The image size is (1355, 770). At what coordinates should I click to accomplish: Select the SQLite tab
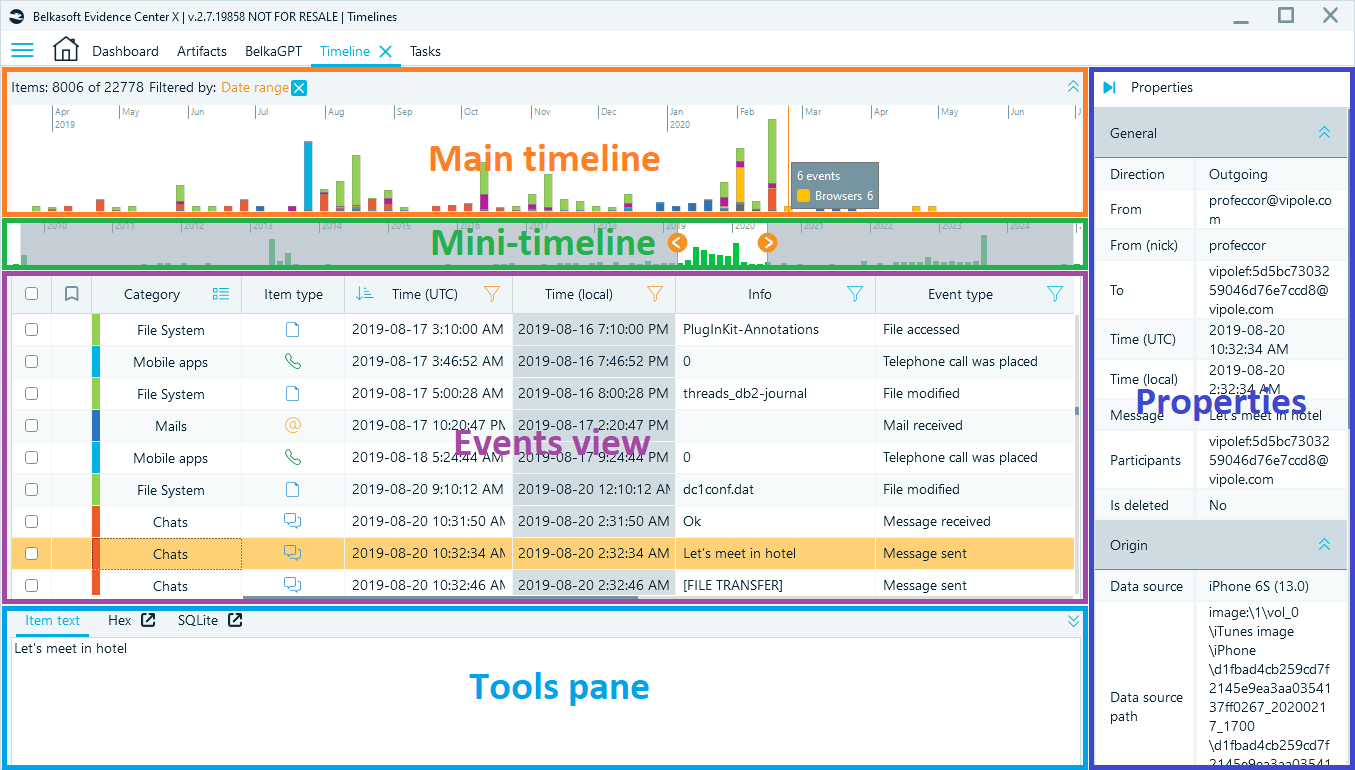point(198,621)
